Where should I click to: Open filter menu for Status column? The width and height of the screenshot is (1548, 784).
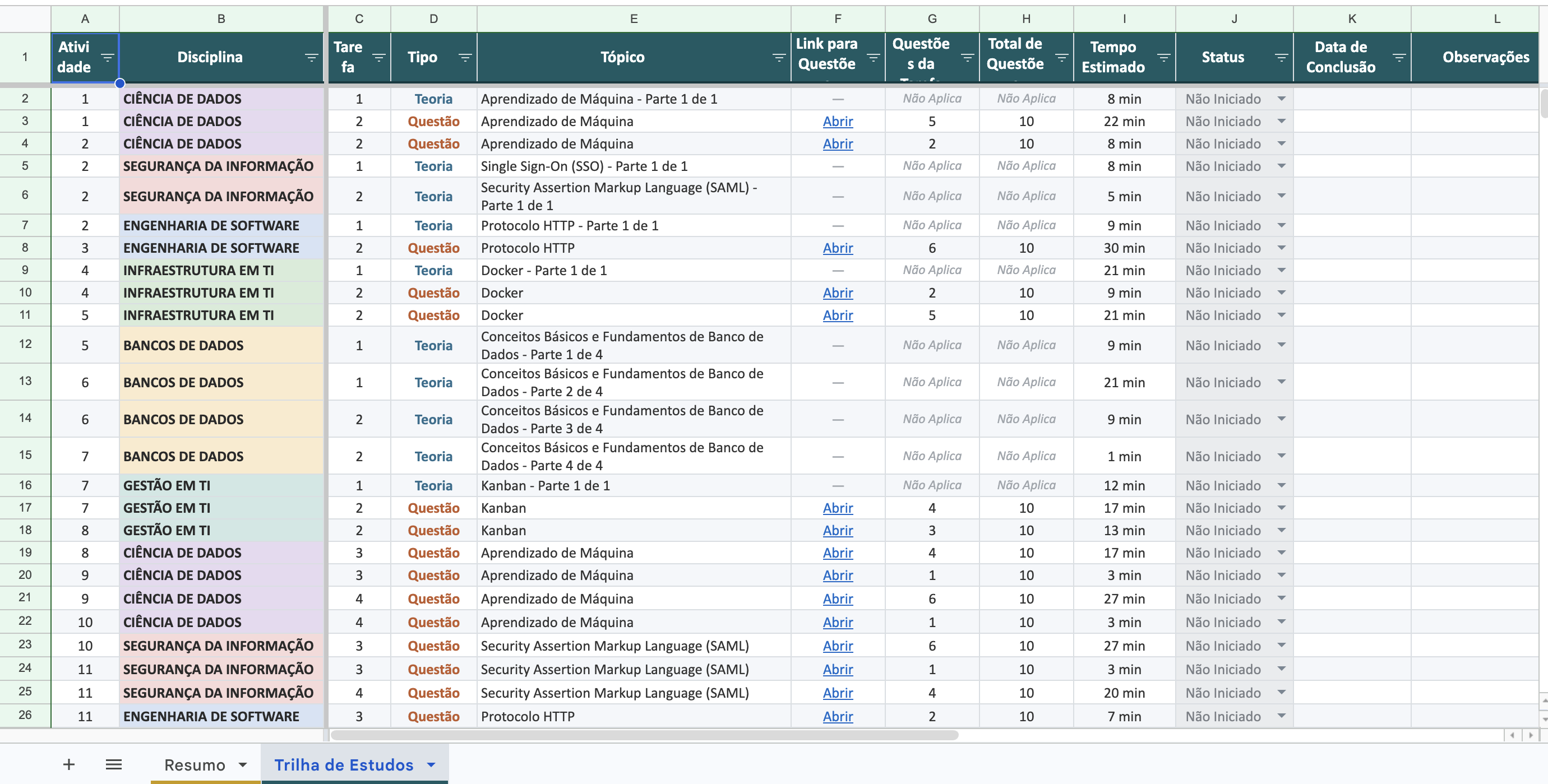pyautogui.click(x=1281, y=58)
